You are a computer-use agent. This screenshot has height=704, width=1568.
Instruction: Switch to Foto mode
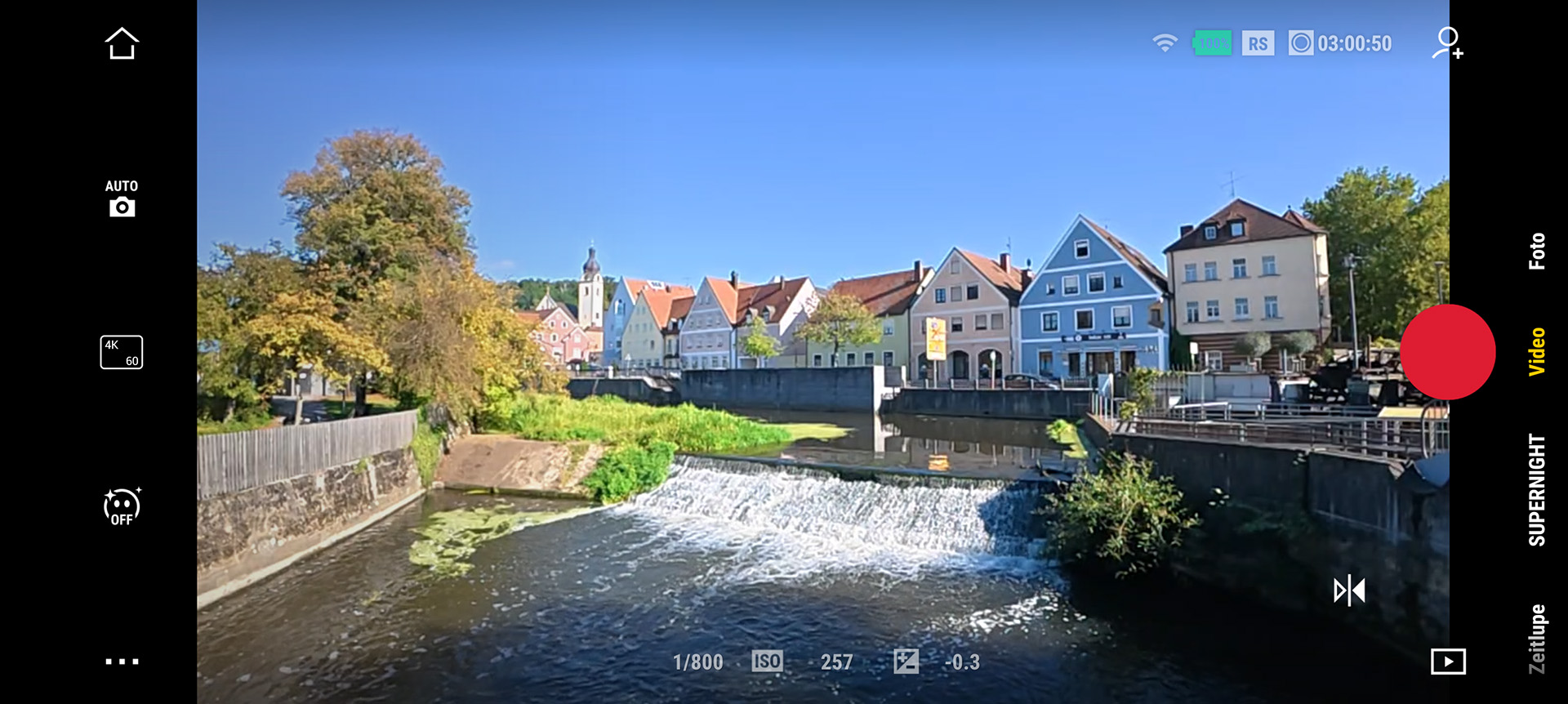(1537, 252)
